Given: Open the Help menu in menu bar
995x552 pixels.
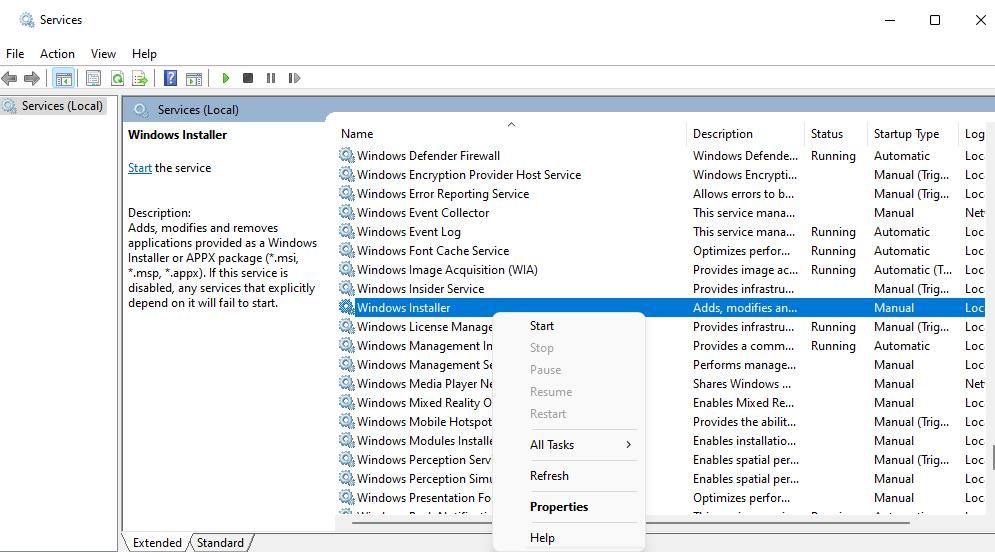Looking at the screenshot, I should tap(144, 54).
